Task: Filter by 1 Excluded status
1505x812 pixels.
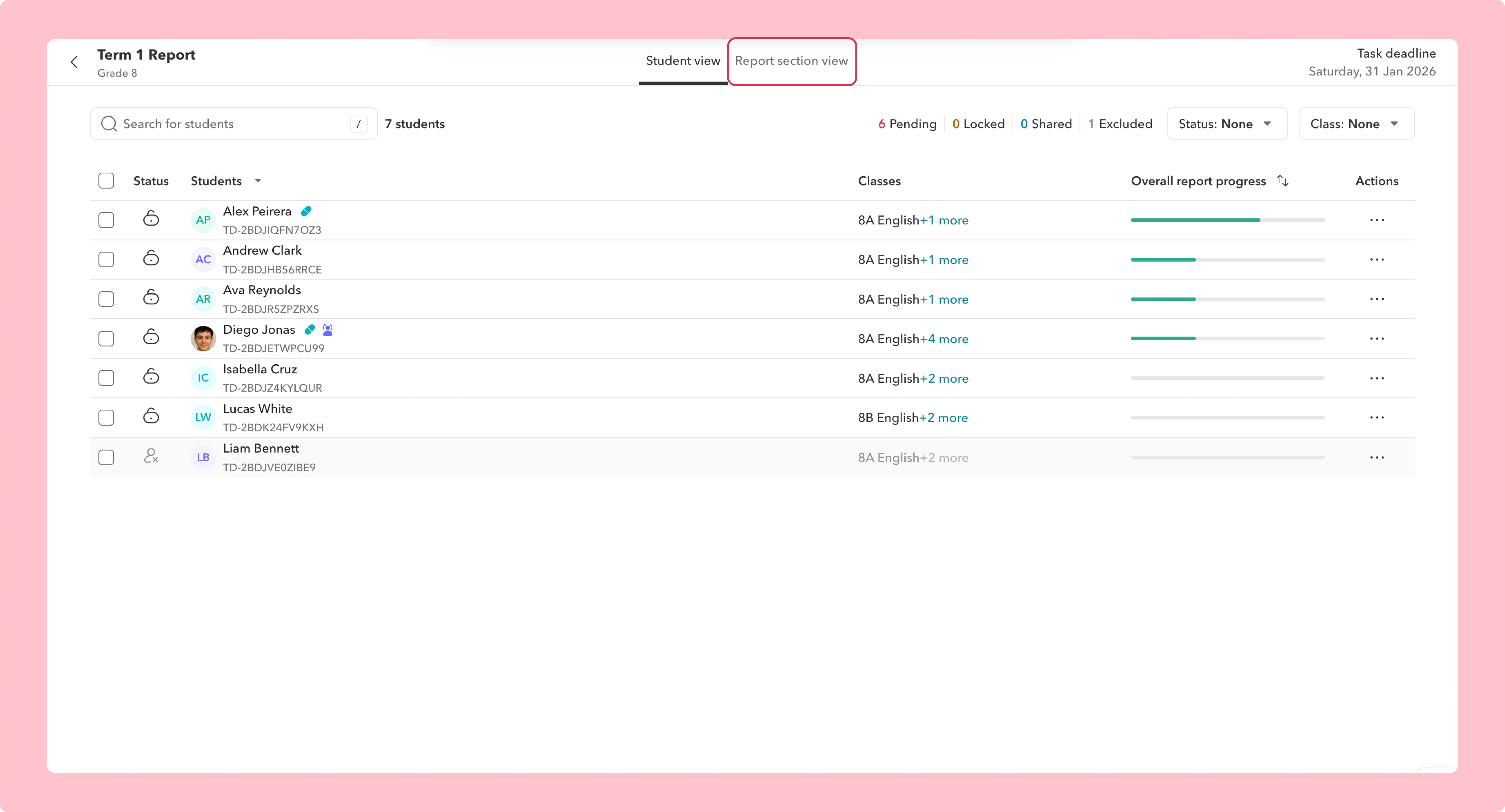Action: point(1120,124)
